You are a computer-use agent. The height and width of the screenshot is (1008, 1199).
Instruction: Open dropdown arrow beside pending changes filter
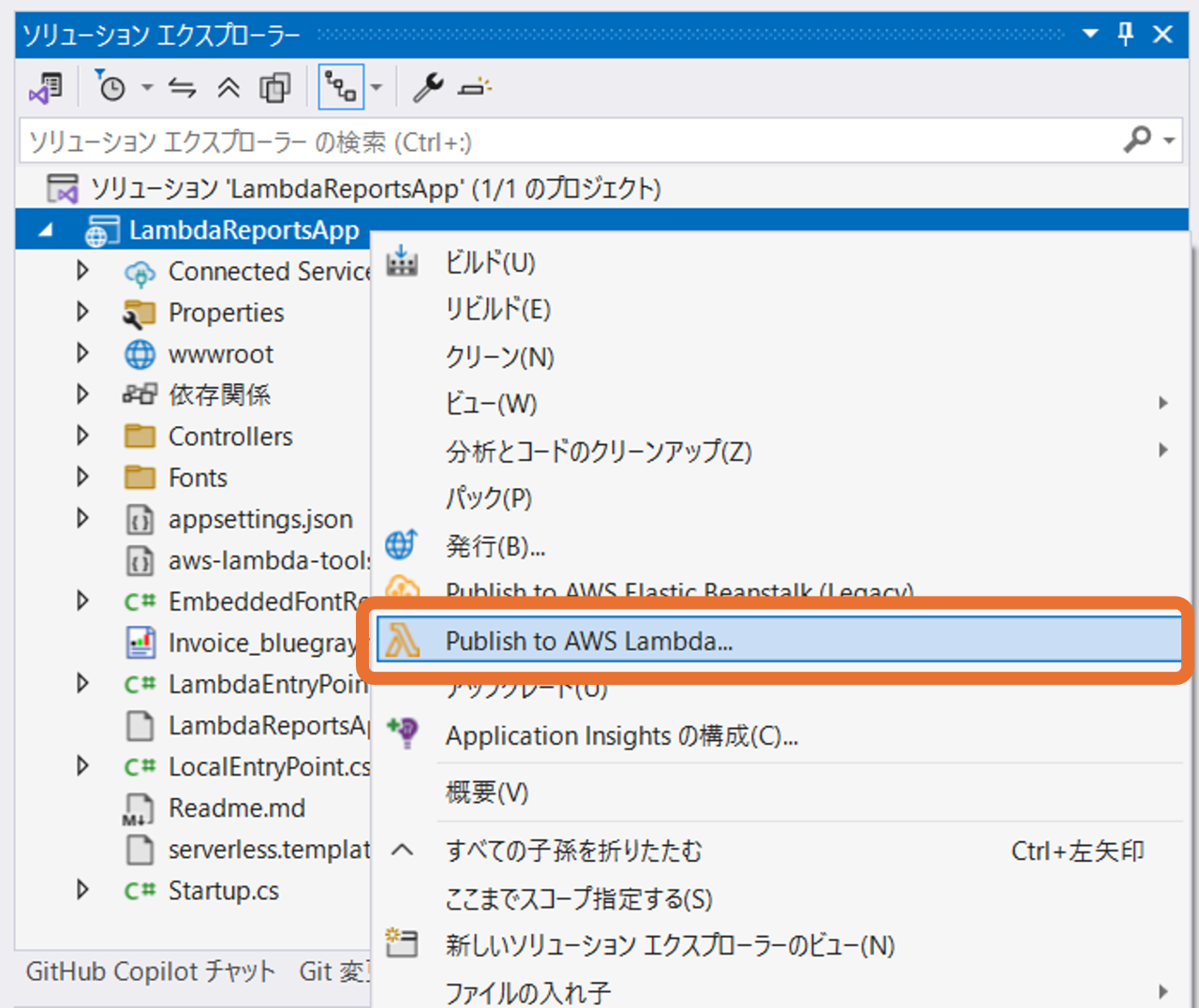point(147,88)
